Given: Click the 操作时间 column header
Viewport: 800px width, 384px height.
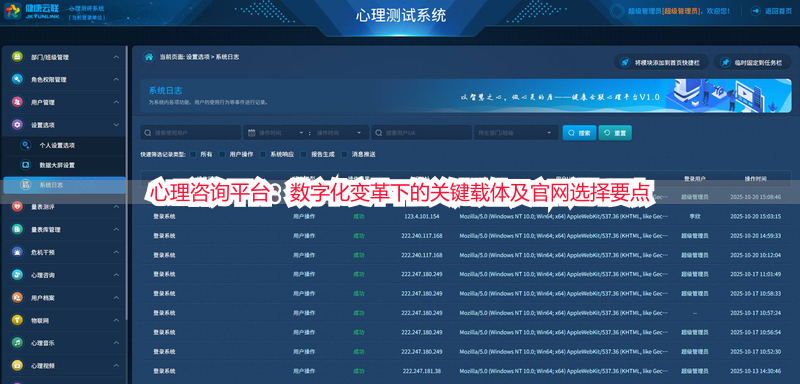Looking at the screenshot, I should pyautogui.click(x=755, y=178).
